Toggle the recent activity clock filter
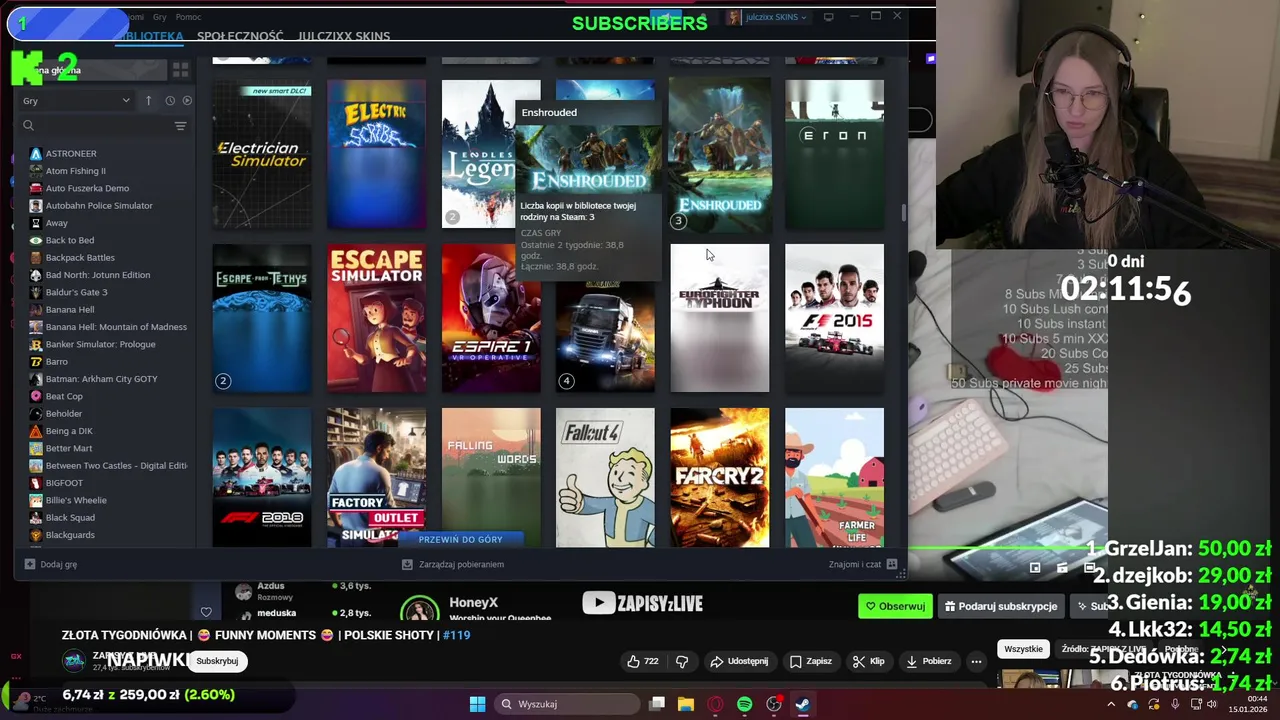The image size is (1280, 720). [x=170, y=100]
